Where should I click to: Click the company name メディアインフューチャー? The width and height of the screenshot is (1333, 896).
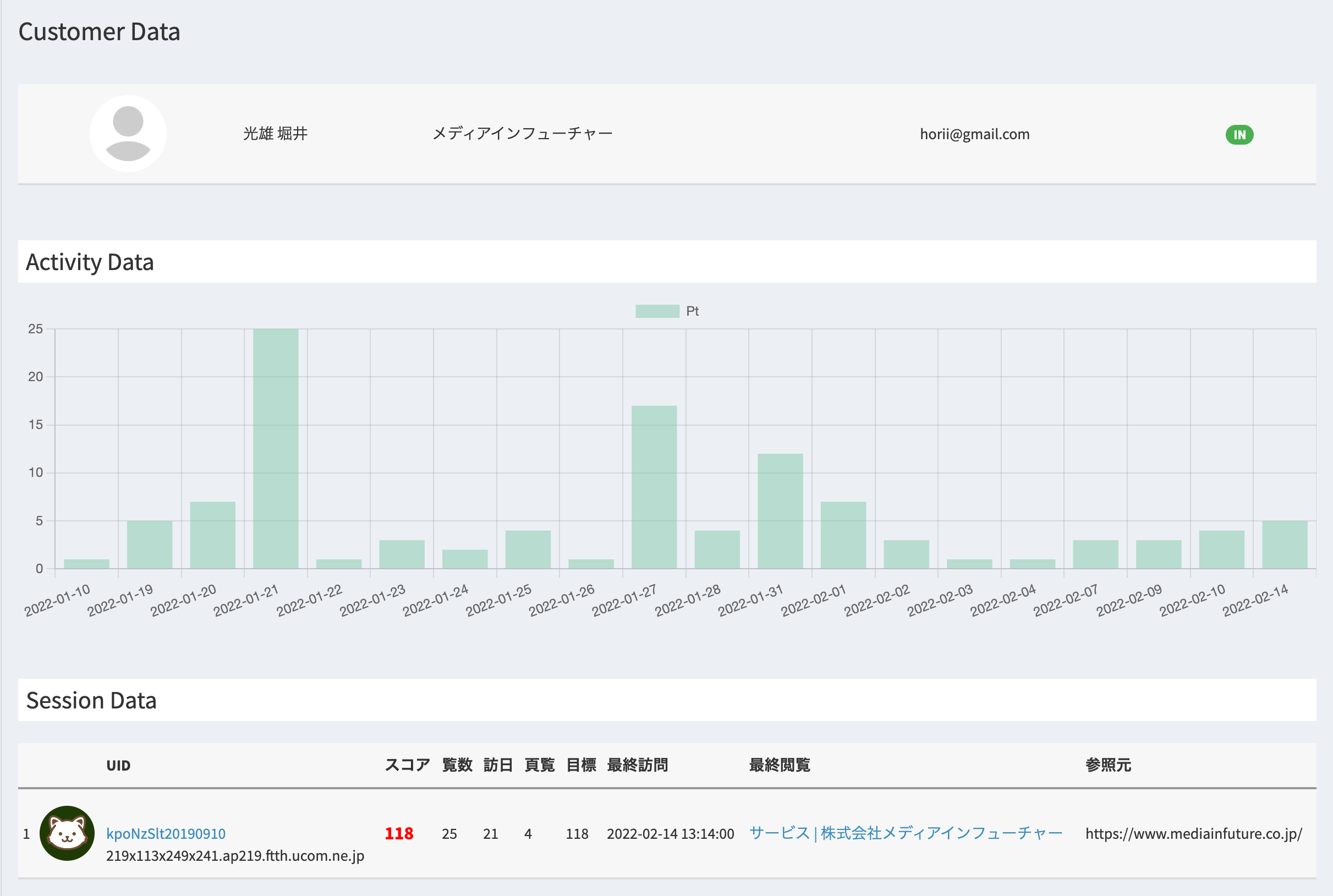click(x=522, y=134)
